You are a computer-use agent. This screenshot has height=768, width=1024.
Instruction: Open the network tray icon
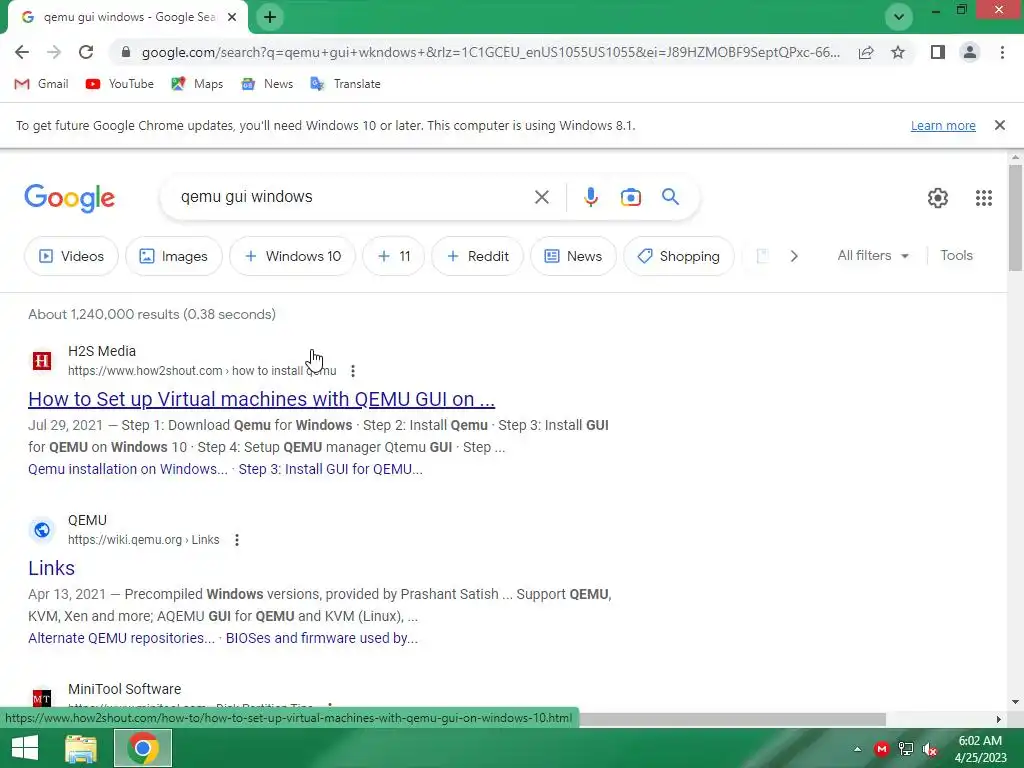[x=906, y=749]
